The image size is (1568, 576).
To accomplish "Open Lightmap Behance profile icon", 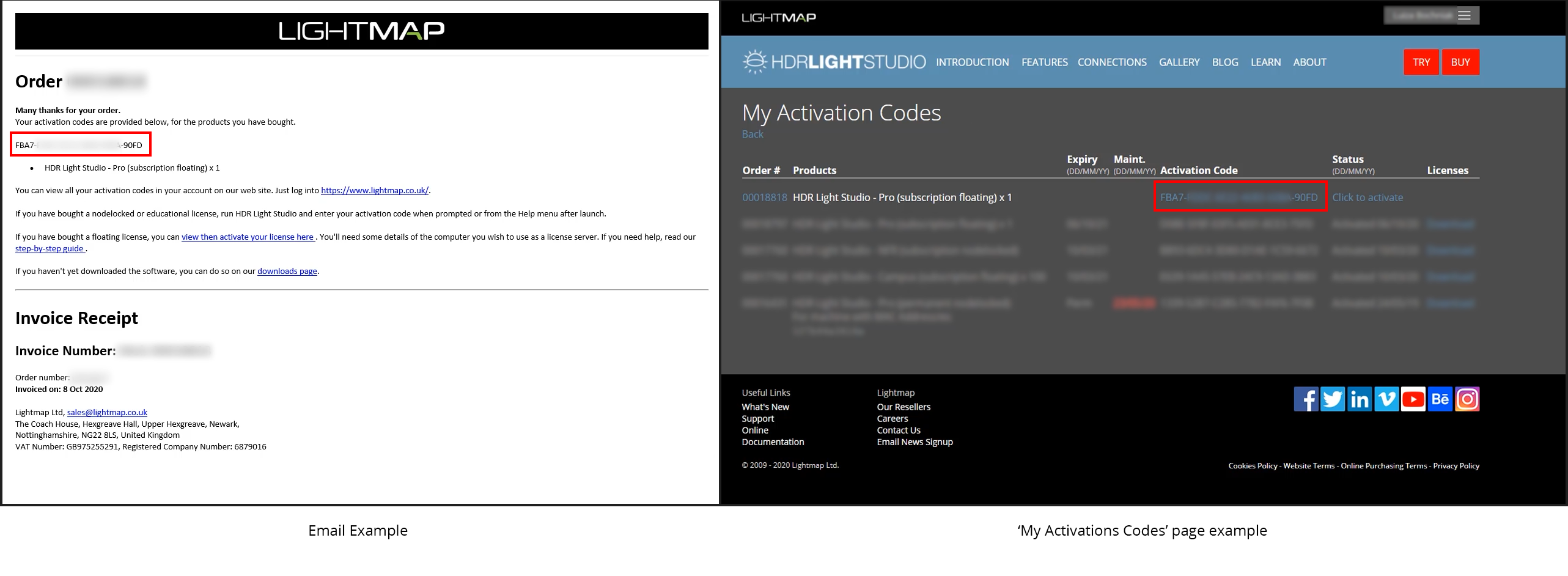I will pyautogui.click(x=1440, y=399).
